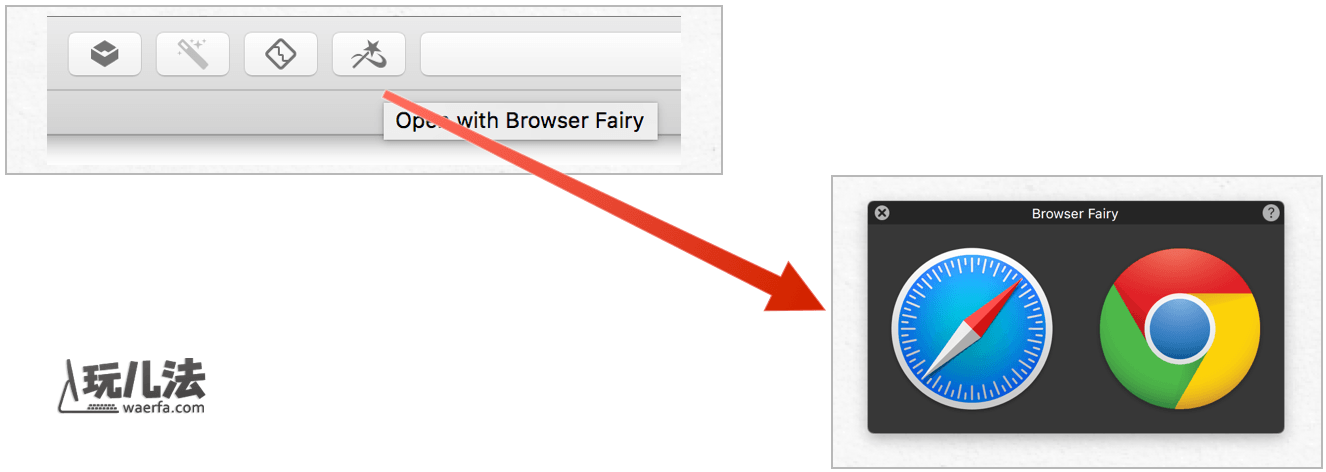Choose the Google Chrome icon
Viewport: 1326px width, 472px height.
1180,329
